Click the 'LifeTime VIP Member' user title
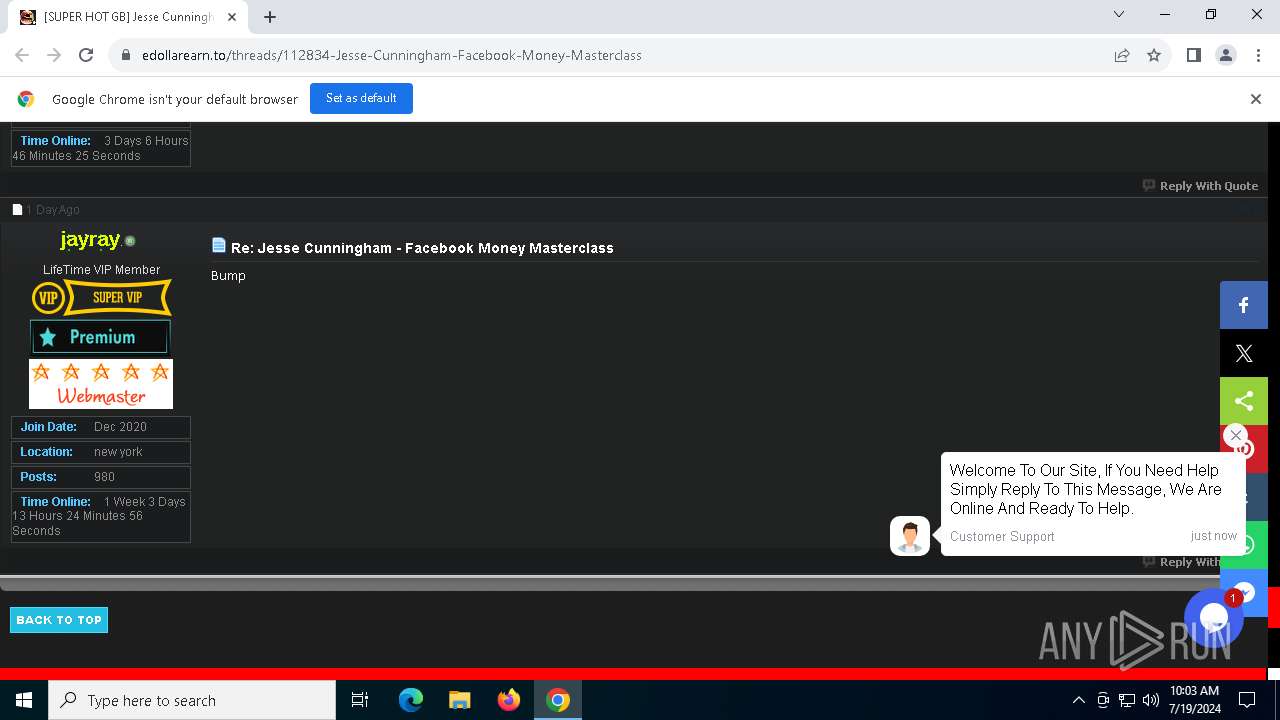The width and height of the screenshot is (1280, 720). click(101, 270)
